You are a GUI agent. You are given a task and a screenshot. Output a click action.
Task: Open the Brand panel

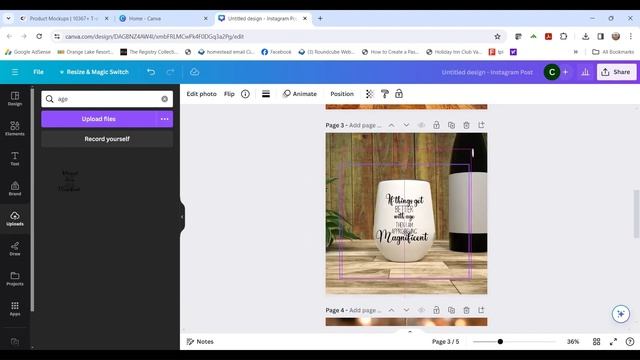[x=15, y=188]
